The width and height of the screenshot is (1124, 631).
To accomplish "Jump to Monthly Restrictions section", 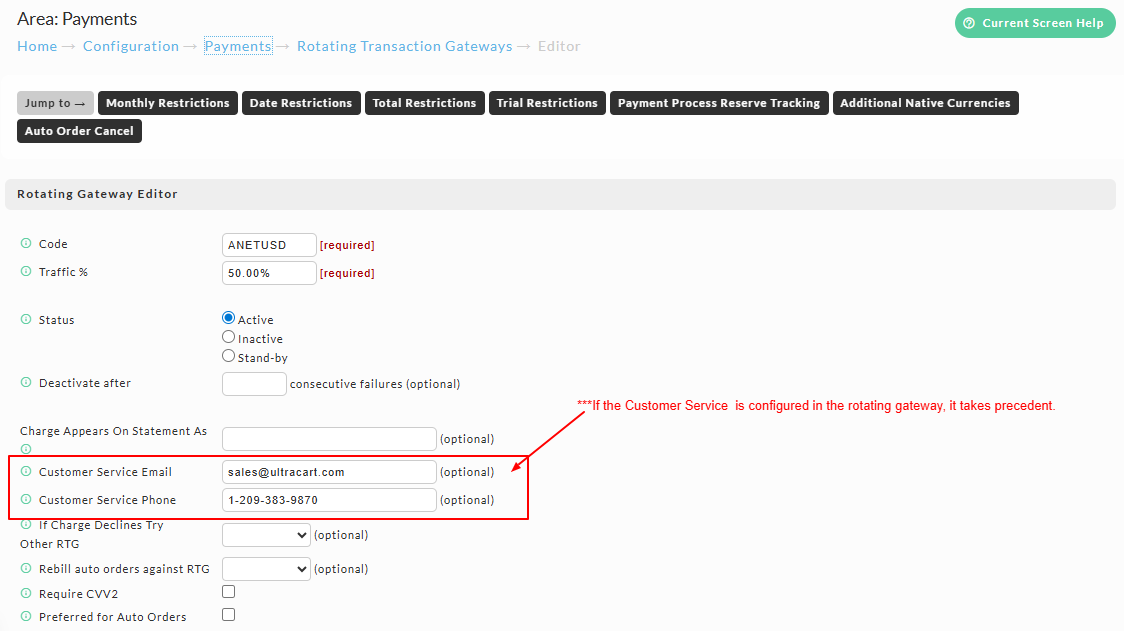I will pyautogui.click(x=168, y=103).
